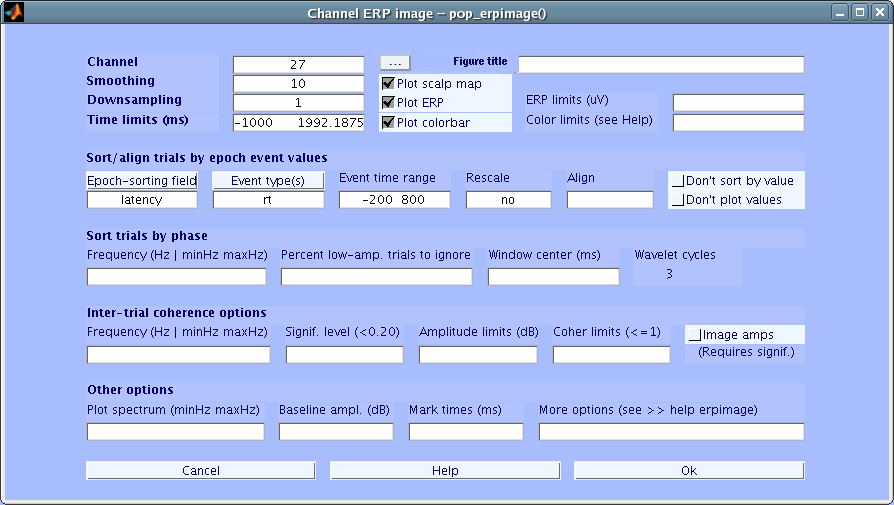This screenshot has width=894, height=505.
Task: Confirm the dialog with Ok
Action: 688,470
